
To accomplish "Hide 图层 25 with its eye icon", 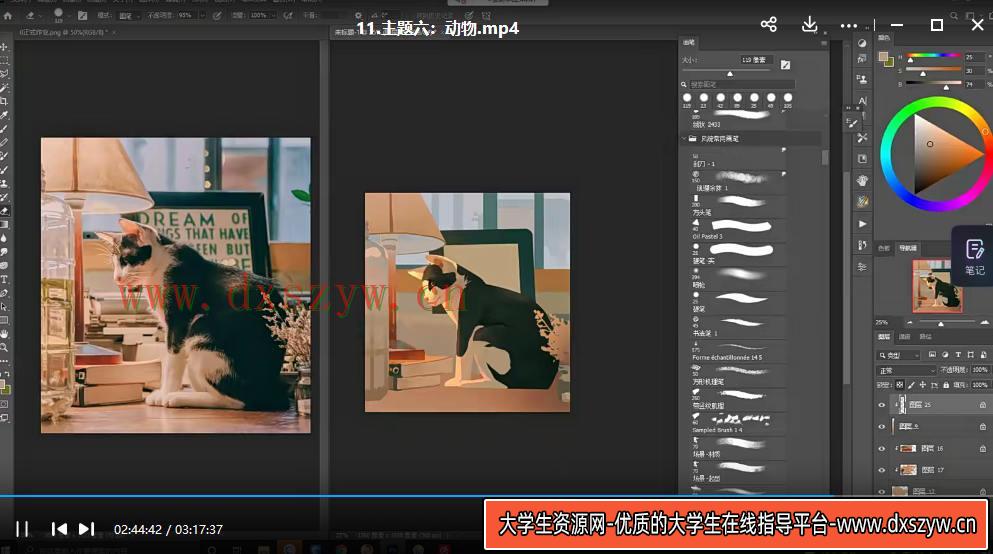I will coord(882,405).
